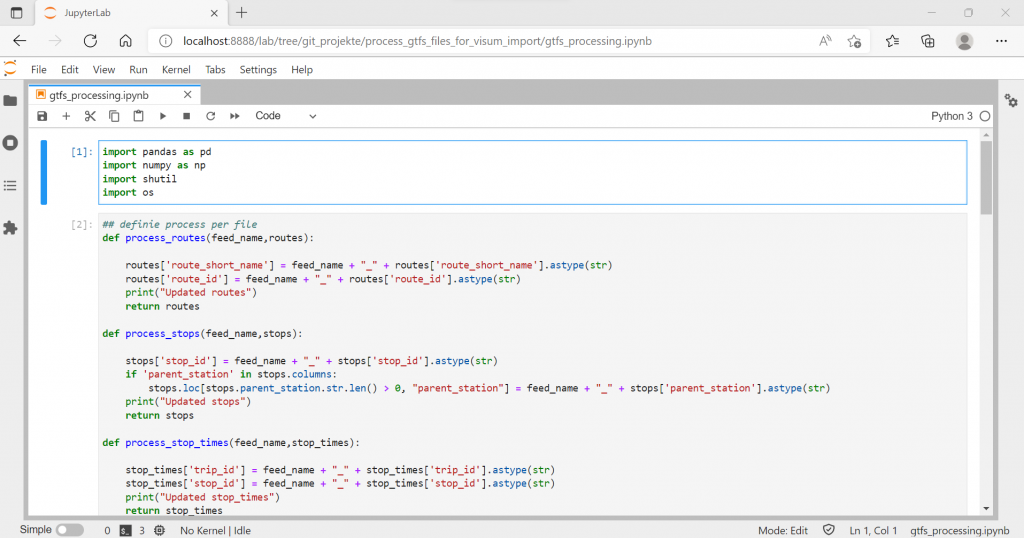1024x538 pixels.
Task: Run the selected cell with the play icon
Action: pos(162,116)
